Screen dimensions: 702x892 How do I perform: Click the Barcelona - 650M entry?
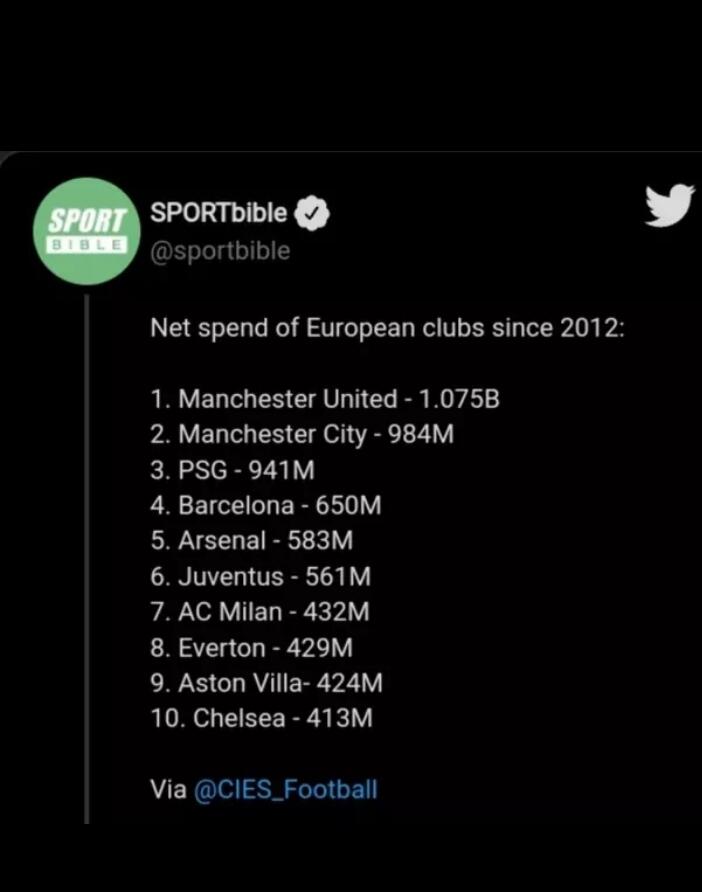[x=266, y=506]
